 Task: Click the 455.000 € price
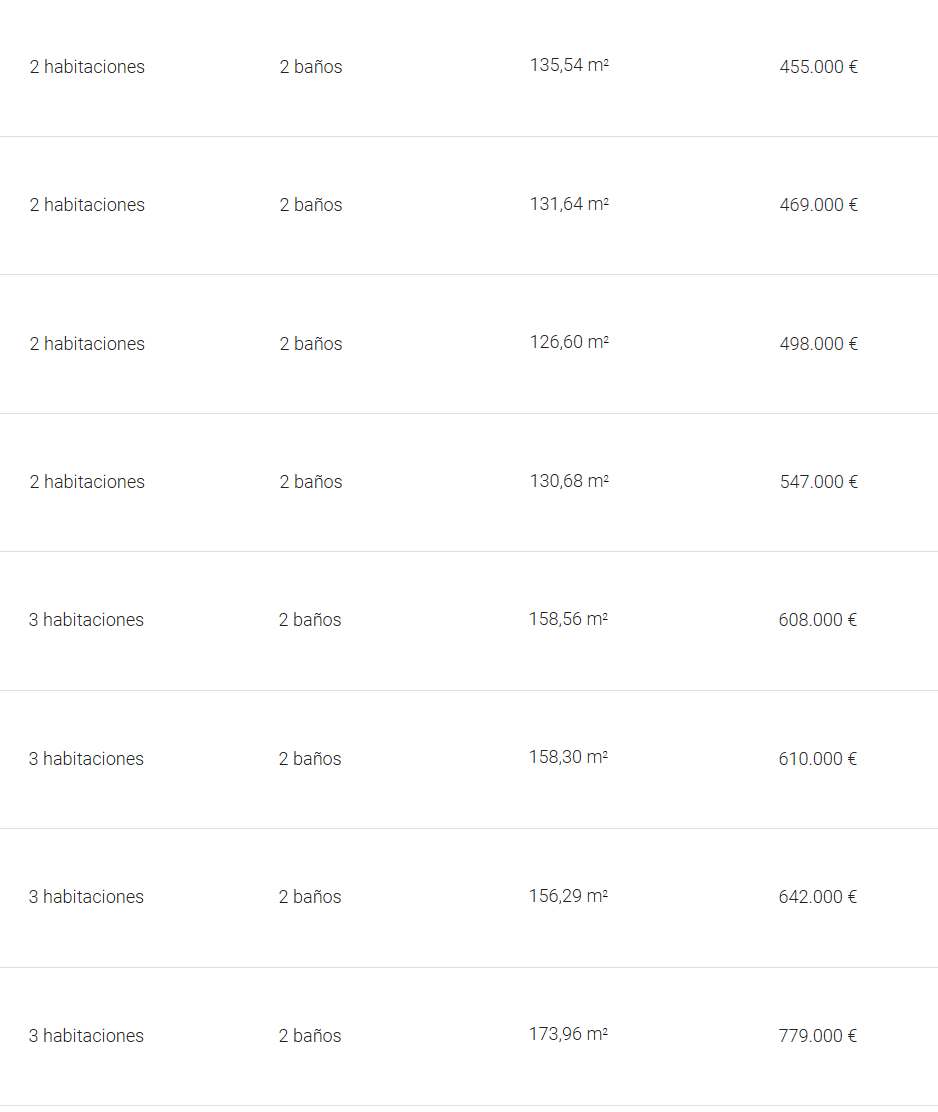click(818, 67)
